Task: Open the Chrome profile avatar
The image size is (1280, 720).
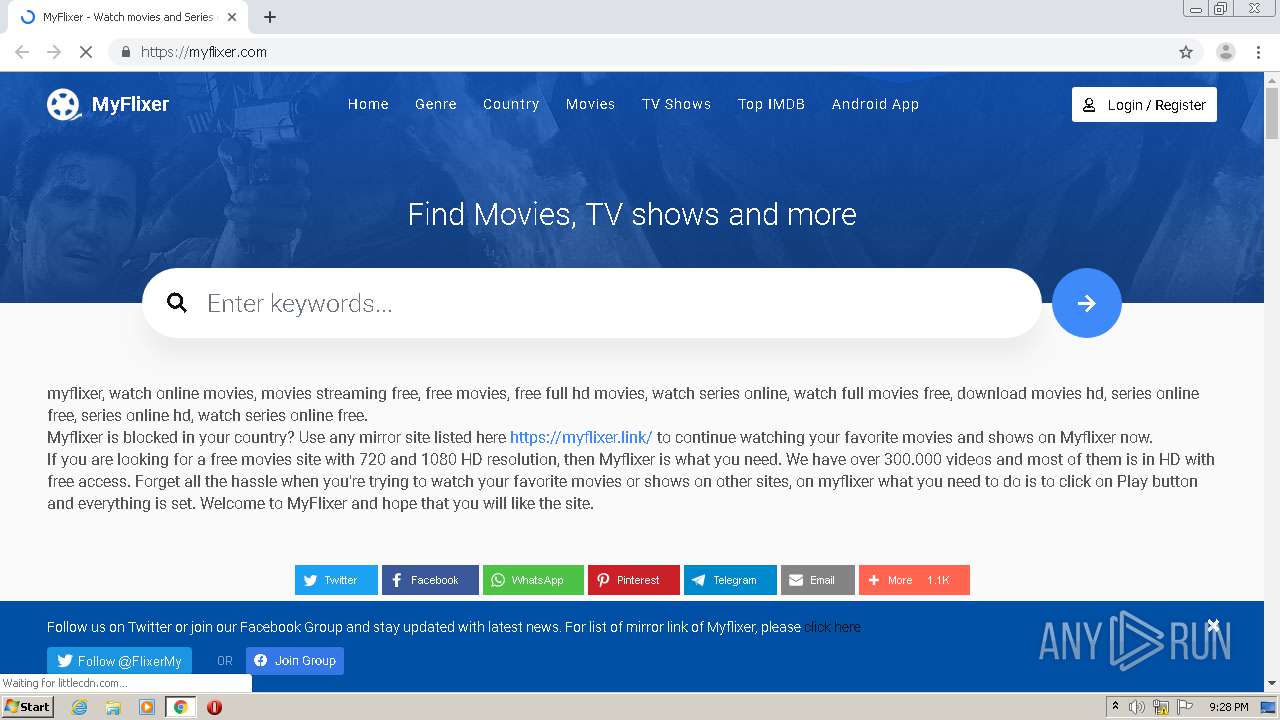Action: coord(1226,52)
